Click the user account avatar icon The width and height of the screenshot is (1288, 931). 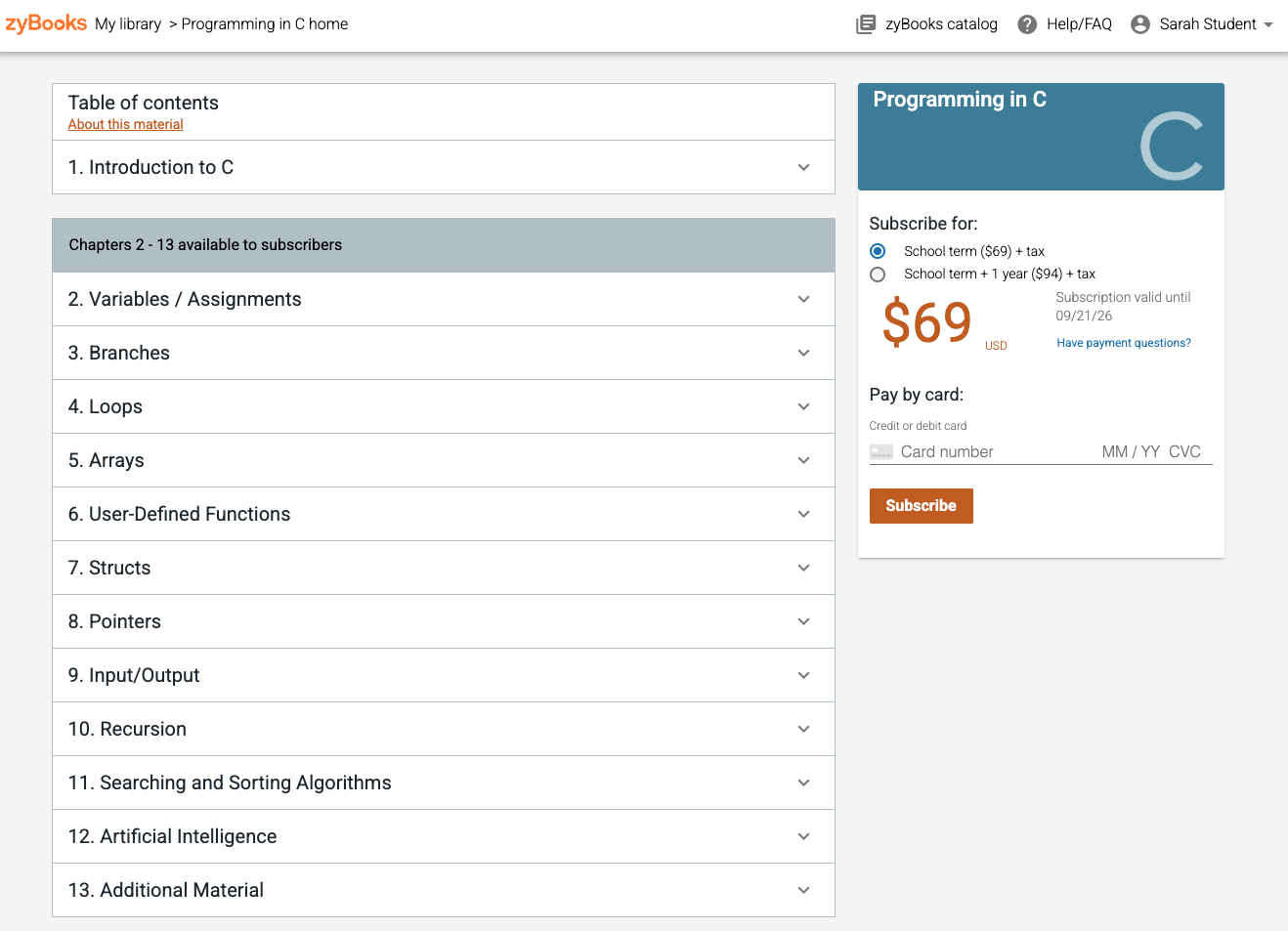(1139, 24)
